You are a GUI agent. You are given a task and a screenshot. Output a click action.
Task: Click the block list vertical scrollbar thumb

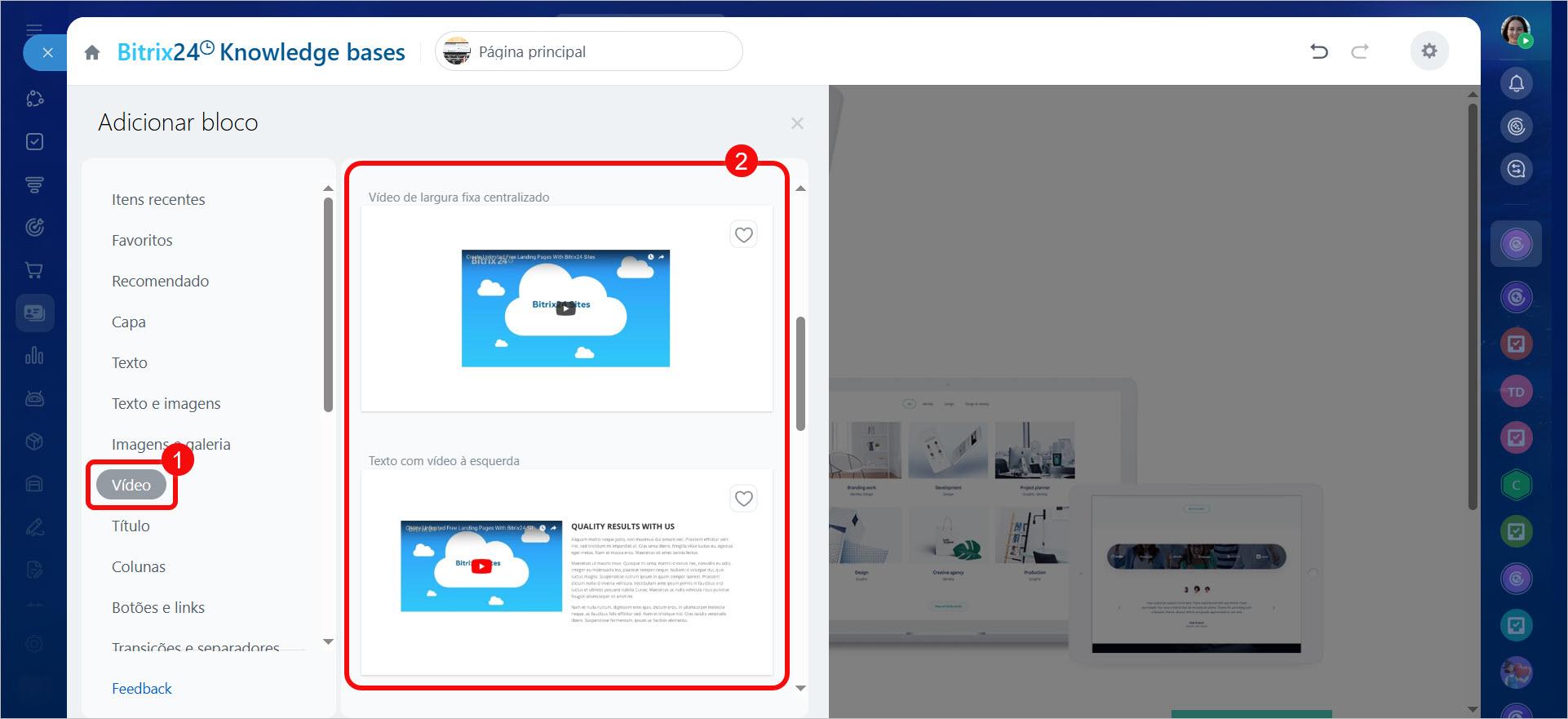(800, 373)
